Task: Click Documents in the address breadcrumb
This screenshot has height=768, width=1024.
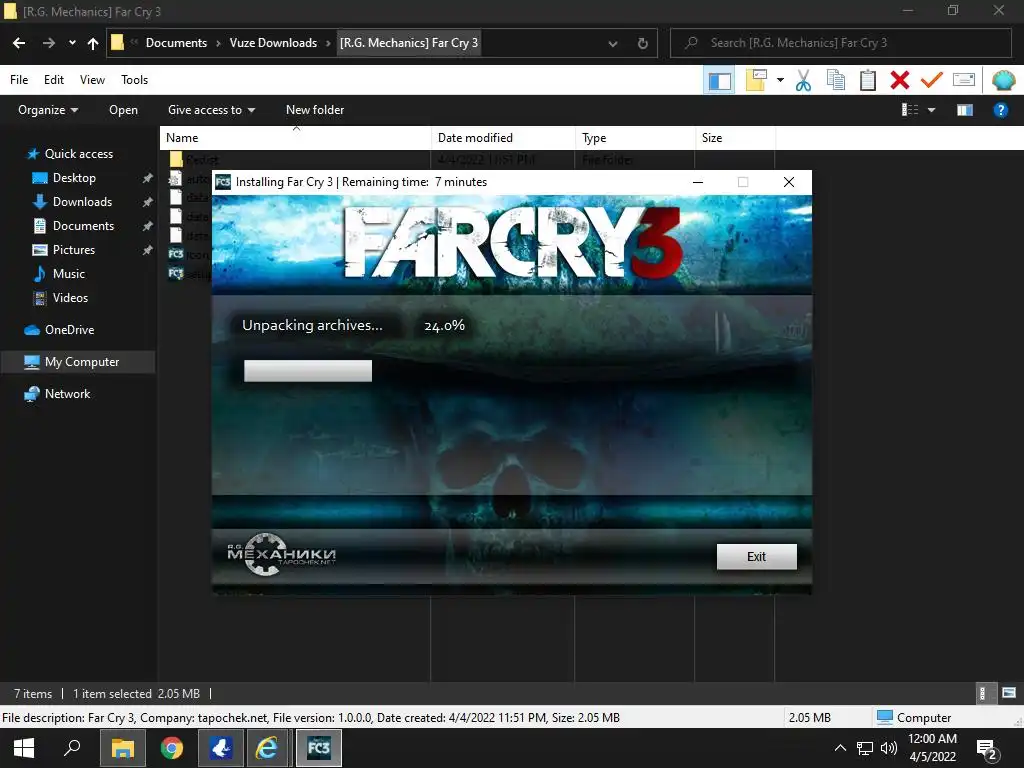Action: click(176, 42)
